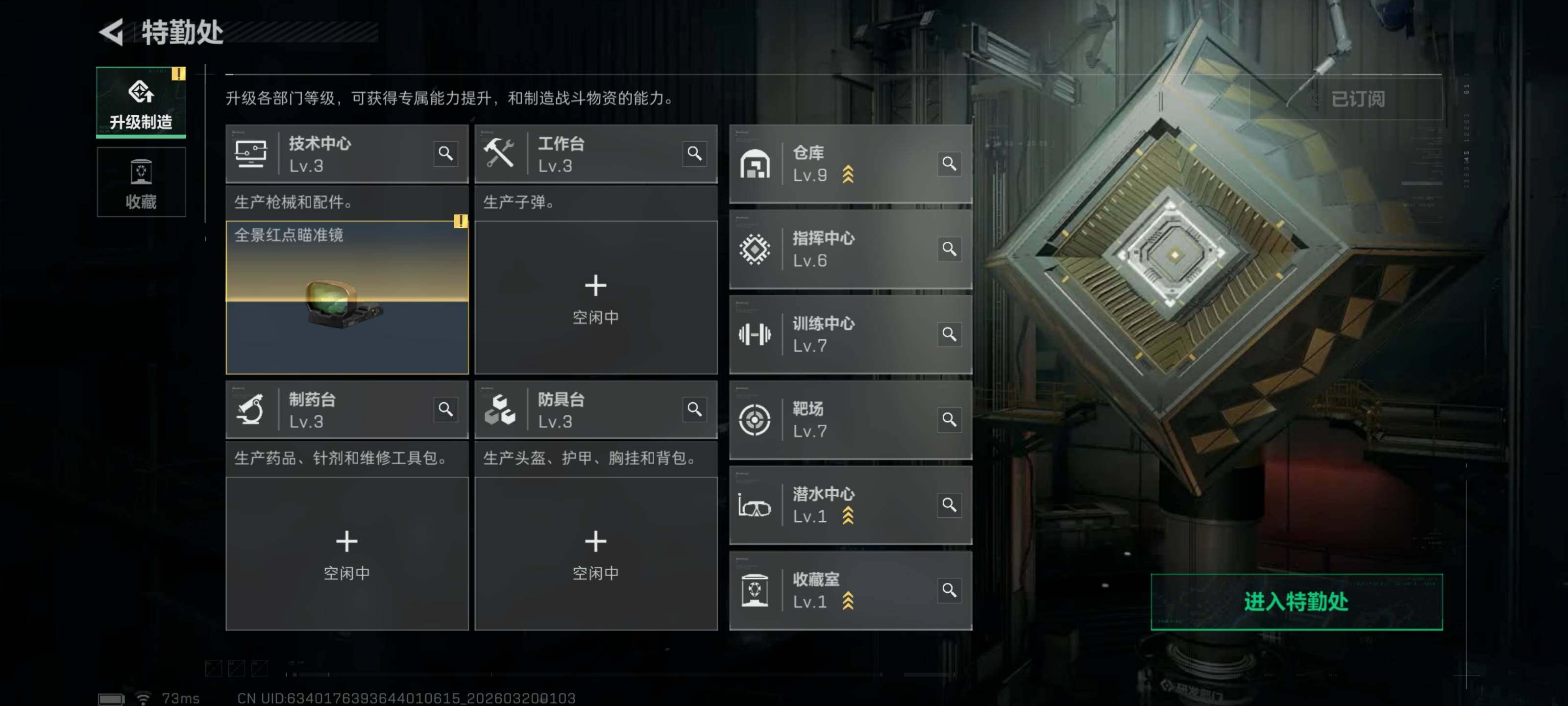
Task: Inspect 指挥中心 via its magnifier icon
Action: coord(949,249)
